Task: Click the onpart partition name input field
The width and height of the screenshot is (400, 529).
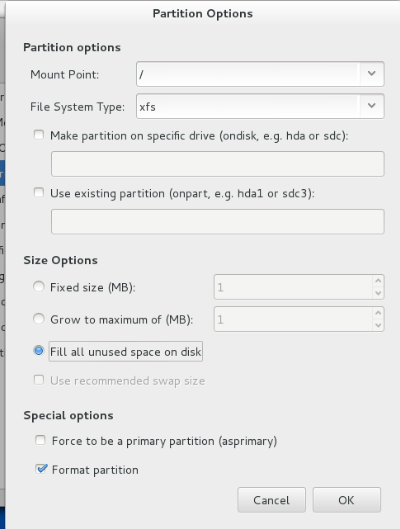Action: click(x=218, y=222)
